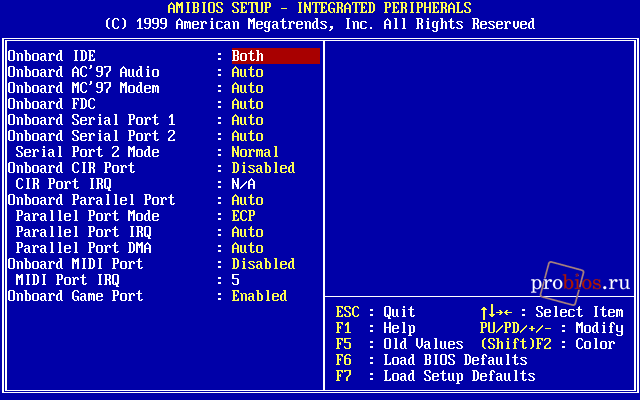Click the Parallel Port IRQ label

(x=83, y=232)
